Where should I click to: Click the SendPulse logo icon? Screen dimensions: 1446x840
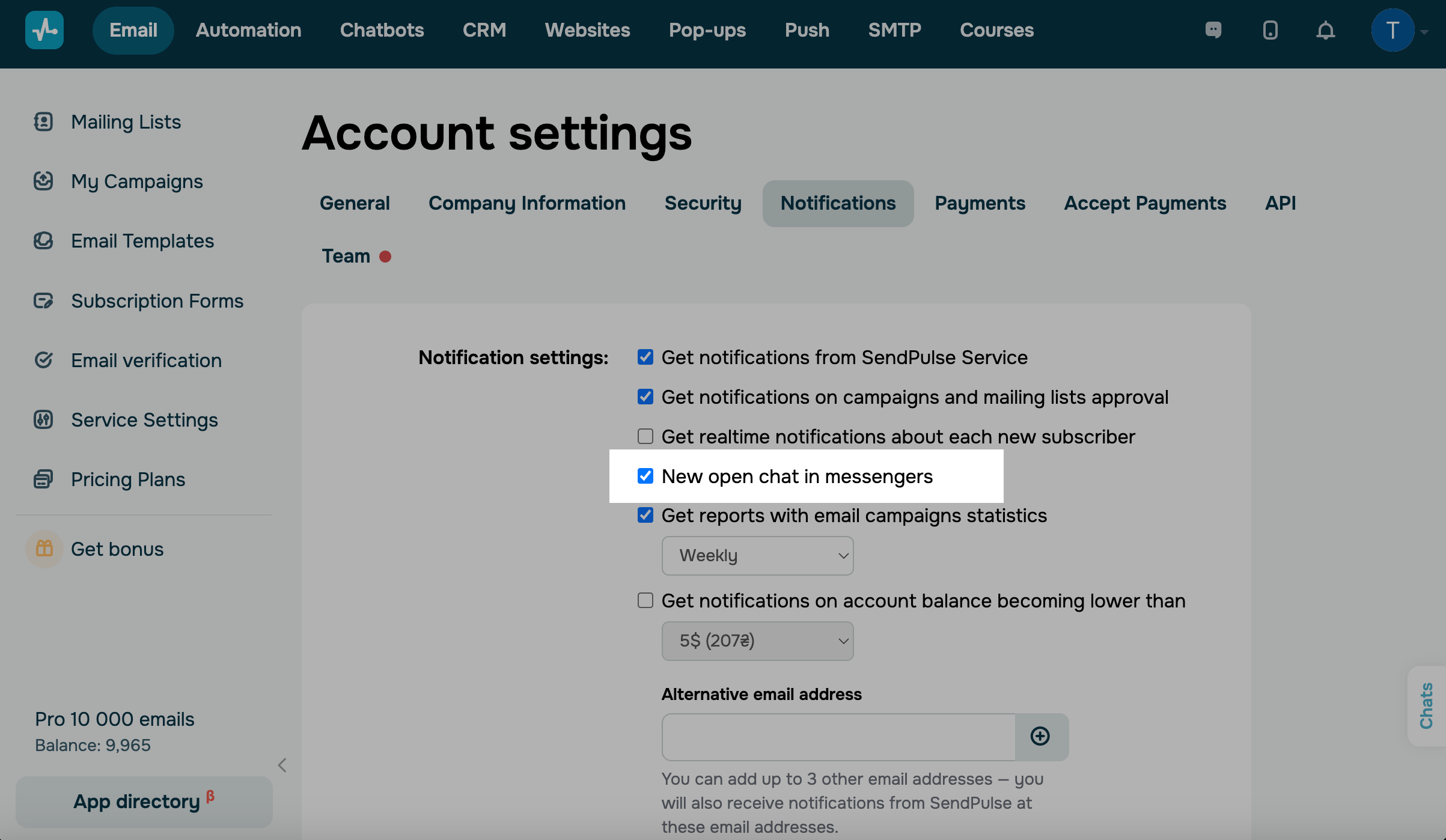pos(44,30)
